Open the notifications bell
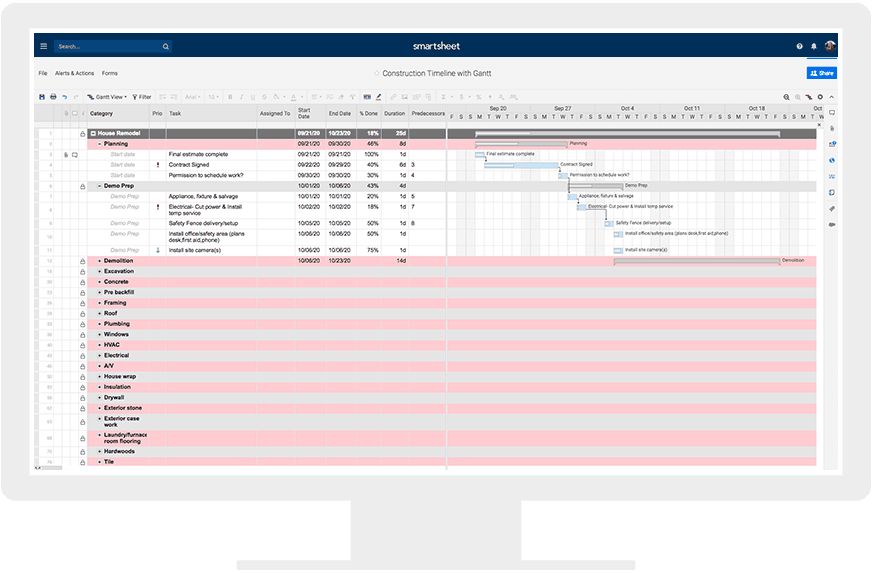Image resolution: width=873 pixels, height=573 pixels. point(814,46)
